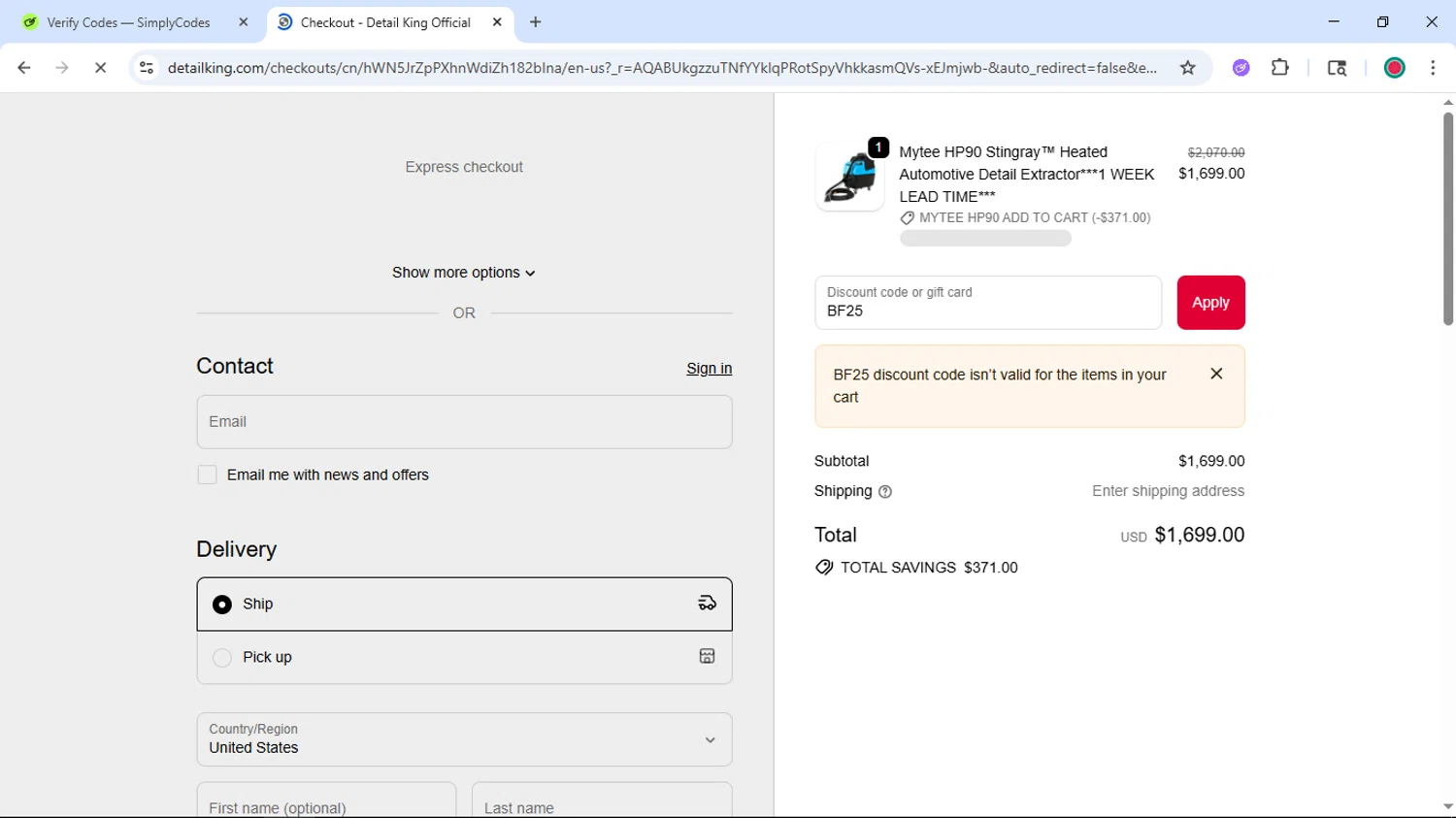Viewport: 1456px width, 818px height.
Task: Close the Checkout Detail King tab
Action: tap(497, 22)
